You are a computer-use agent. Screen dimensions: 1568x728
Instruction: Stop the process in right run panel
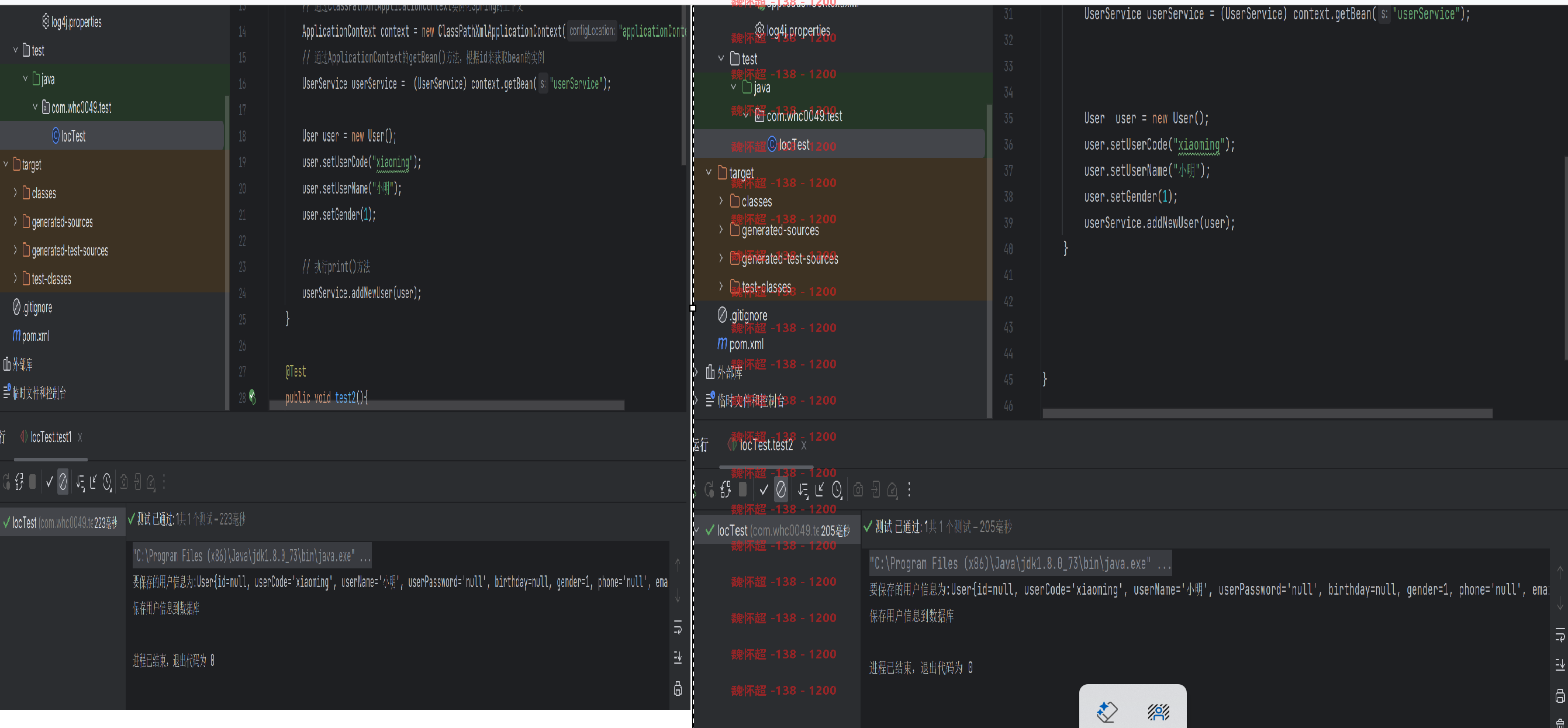pyautogui.click(x=742, y=489)
